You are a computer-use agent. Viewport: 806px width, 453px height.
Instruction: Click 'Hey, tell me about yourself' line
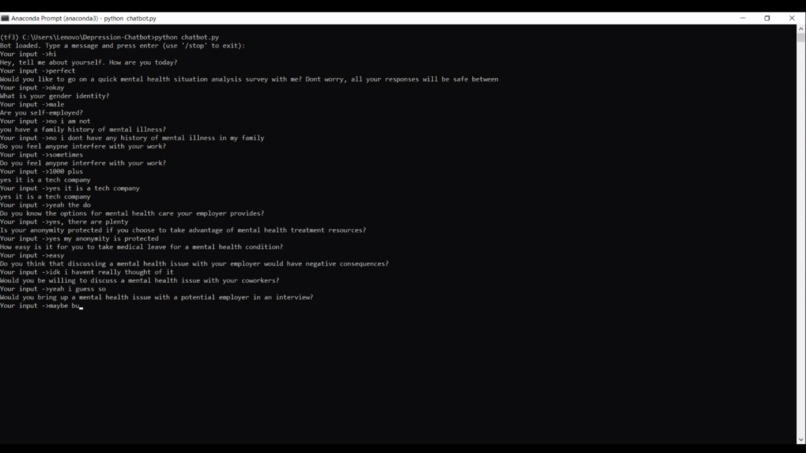(88, 62)
